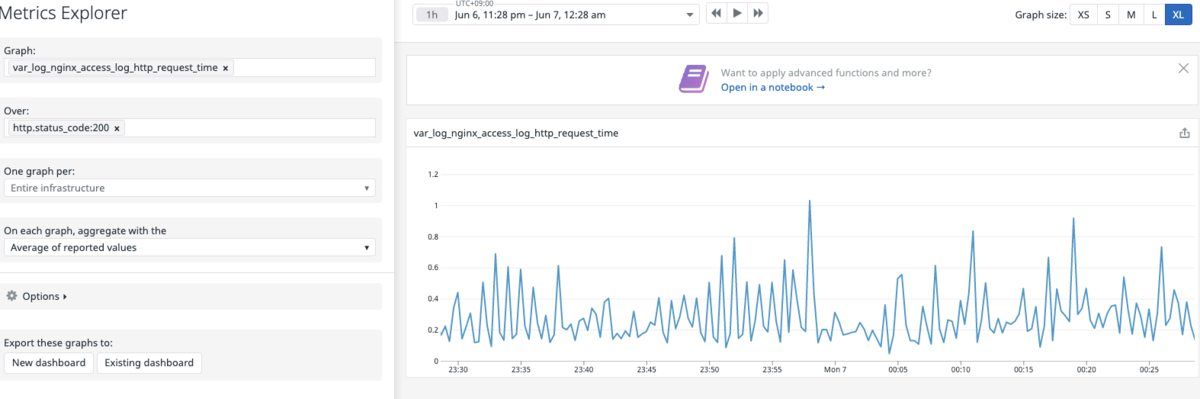This screenshot has height=399, width=1200.
Task: Remove the http.status_code:200 filter tag
Action: coord(117,128)
